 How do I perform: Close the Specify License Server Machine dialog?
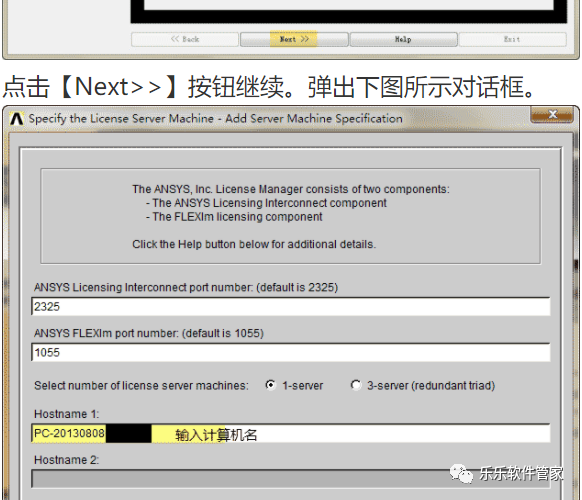(553, 114)
